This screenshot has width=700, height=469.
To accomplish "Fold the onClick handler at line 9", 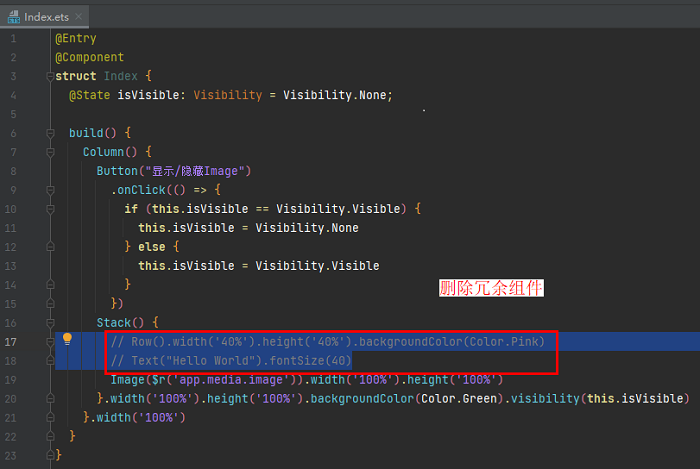I will coord(48,189).
